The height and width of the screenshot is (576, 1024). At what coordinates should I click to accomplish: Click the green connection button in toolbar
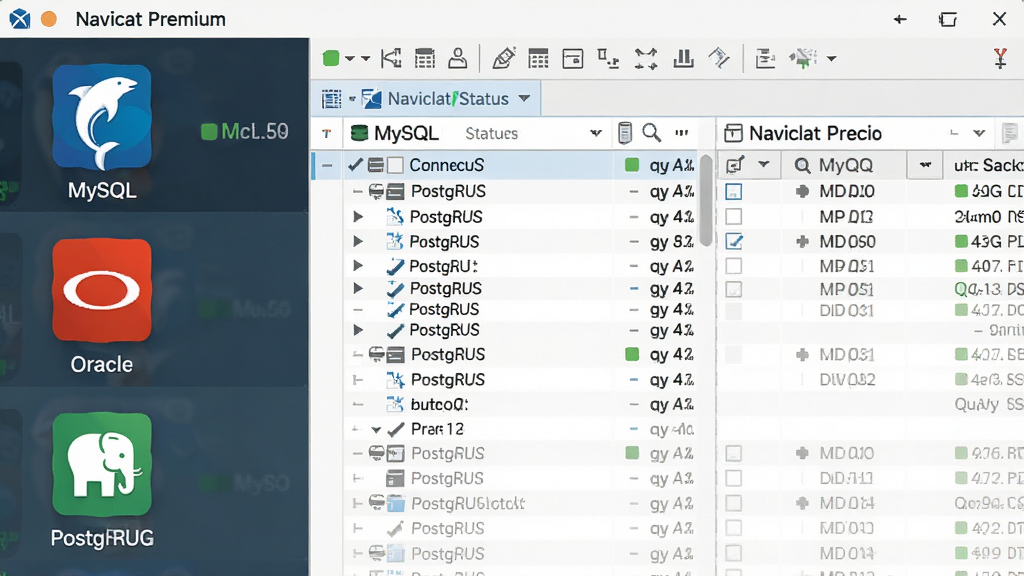[x=331, y=59]
